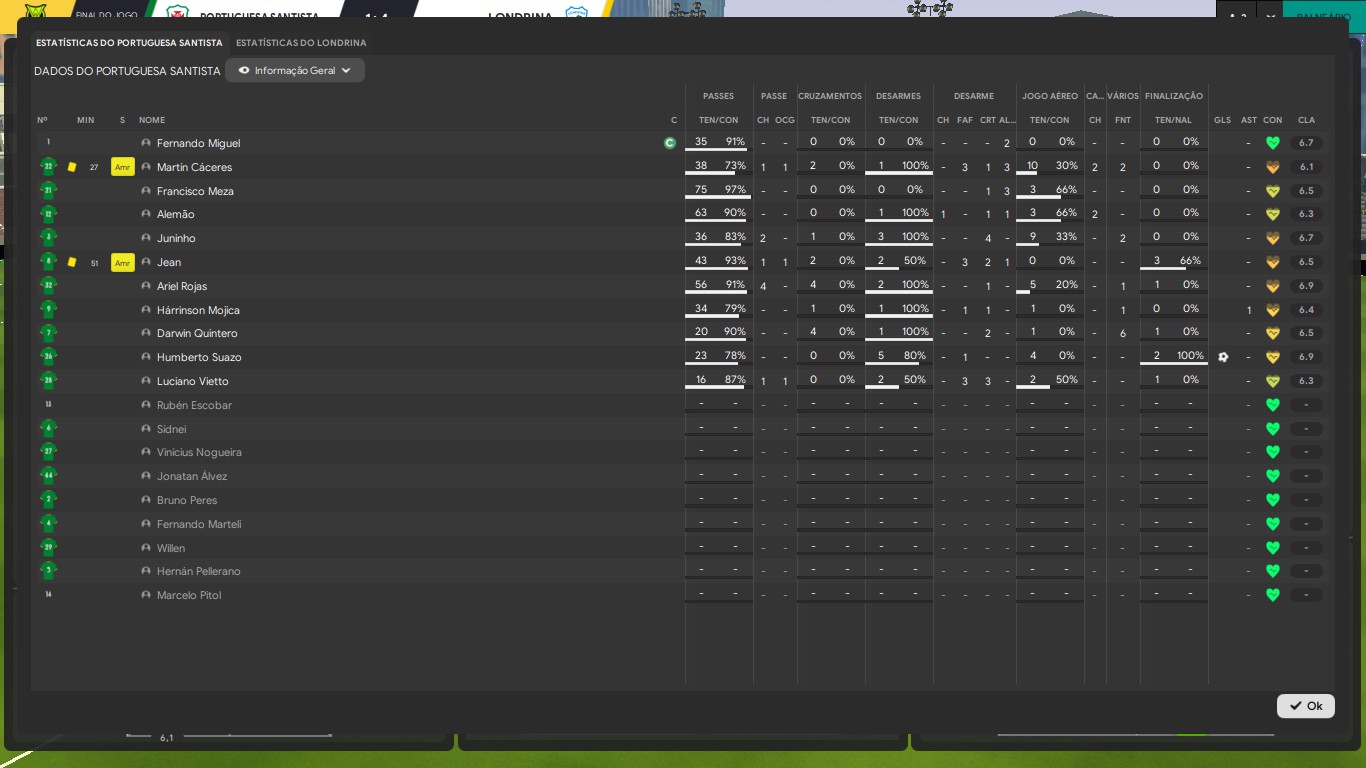Click Marcelo Pitol's green condition heart
Screen dimensions: 1366x768
point(1273,595)
